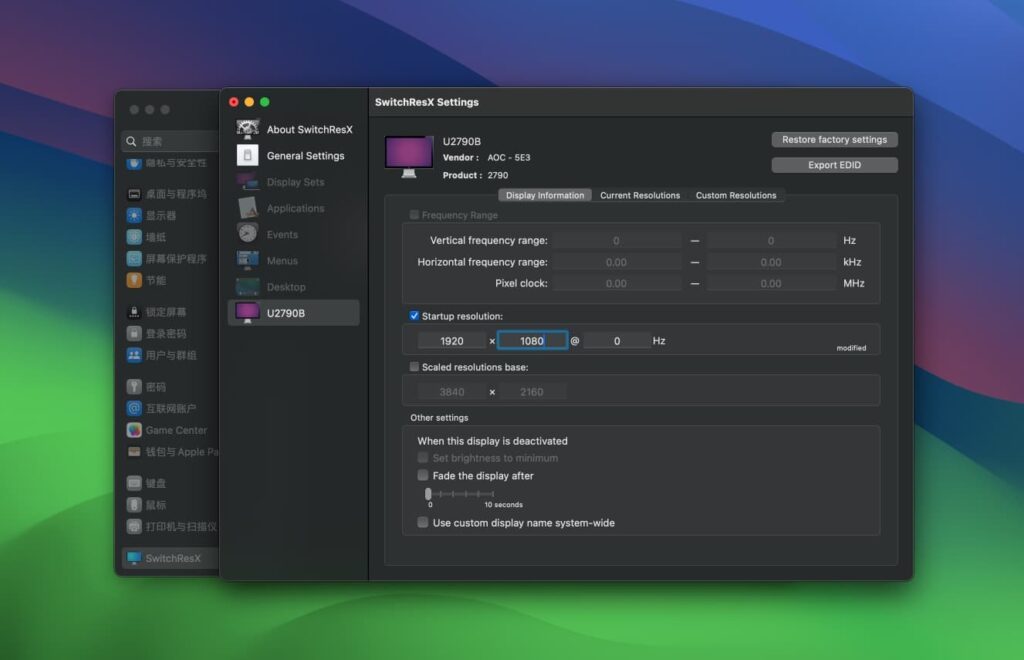Enable Scaled resolutions base
The image size is (1024, 660).
click(x=414, y=367)
